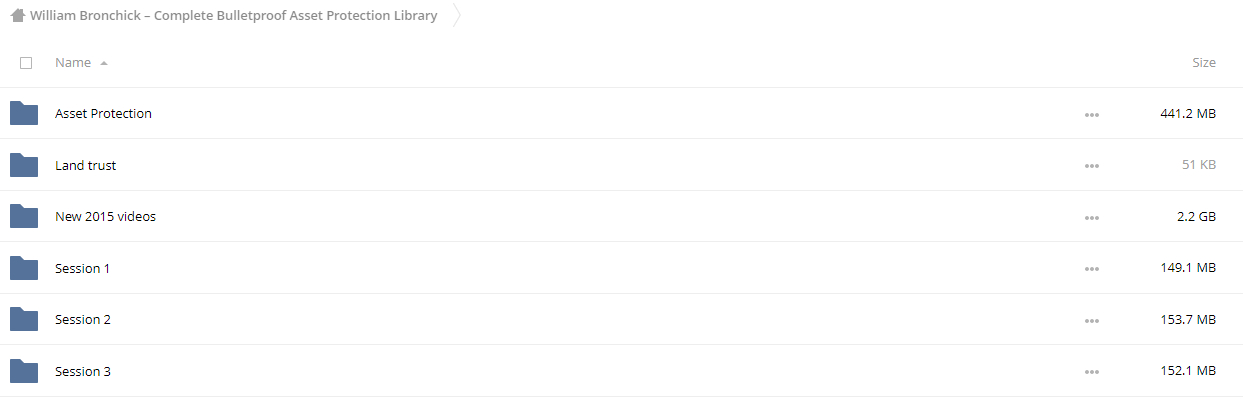The image size is (1243, 398).
Task: Click the home icon in breadcrumb
Action: coord(17,16)
